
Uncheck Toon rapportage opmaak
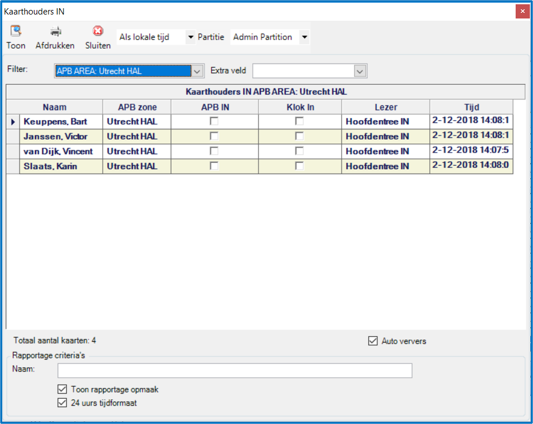click(62, 389)
